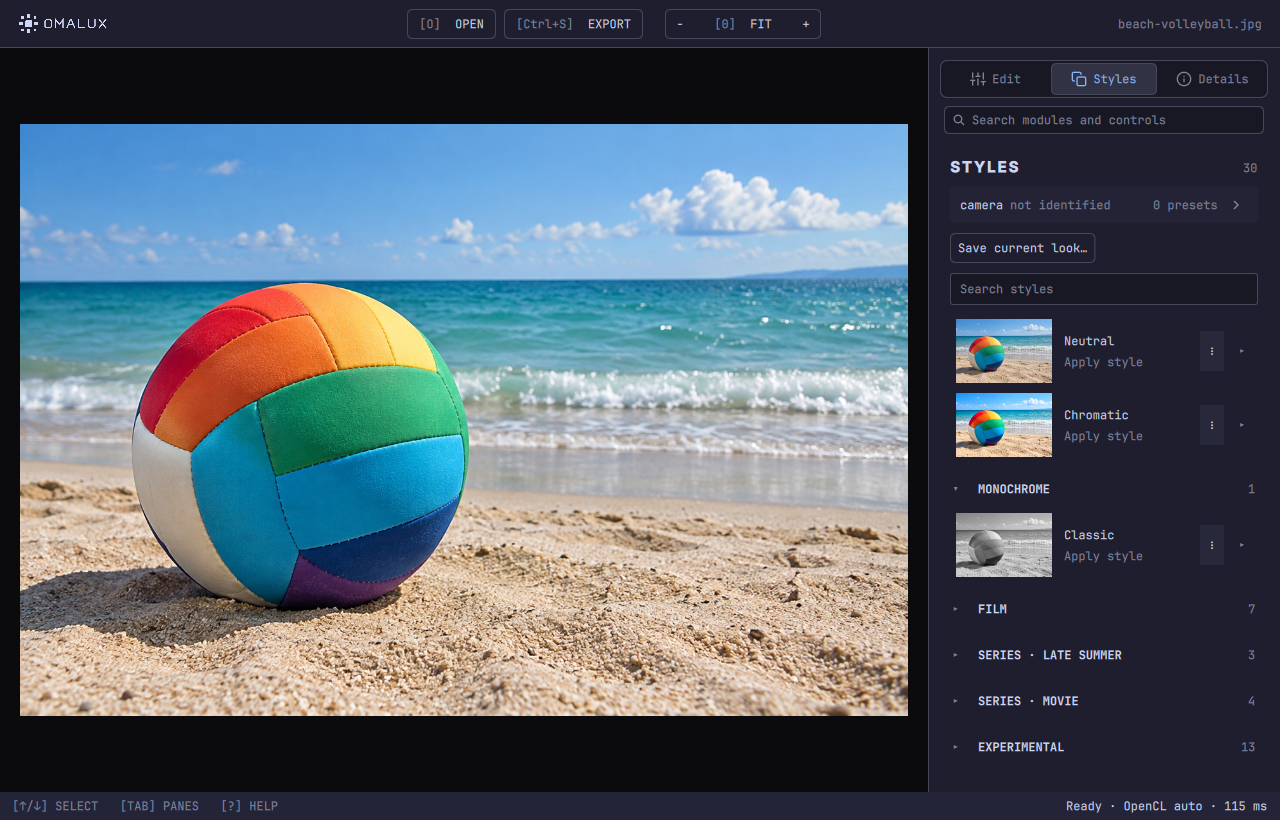
Task: Click the beach-volleyball.jpg file name
Action: [1190, 24]
